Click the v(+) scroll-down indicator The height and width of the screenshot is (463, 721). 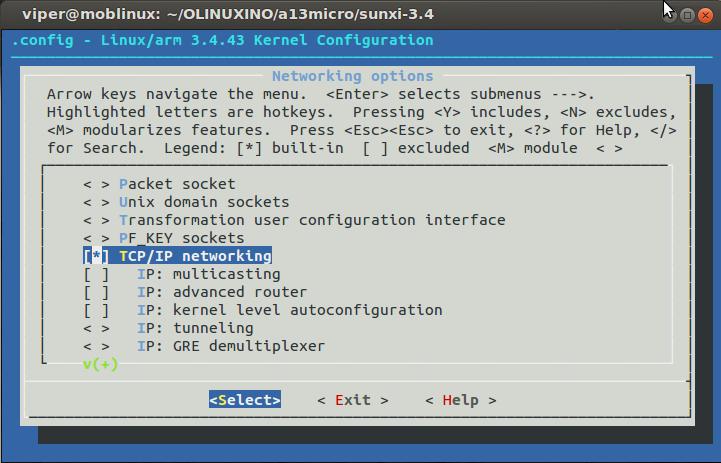point(100,364)
